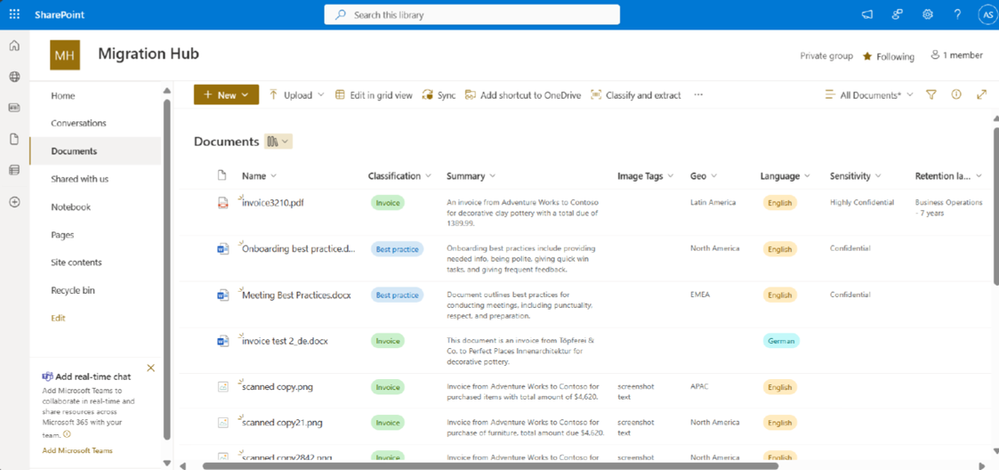Open Pages in site navigation
Viewport: 999px width, 470px height.
pyautogui.click(x=62, y=235)
